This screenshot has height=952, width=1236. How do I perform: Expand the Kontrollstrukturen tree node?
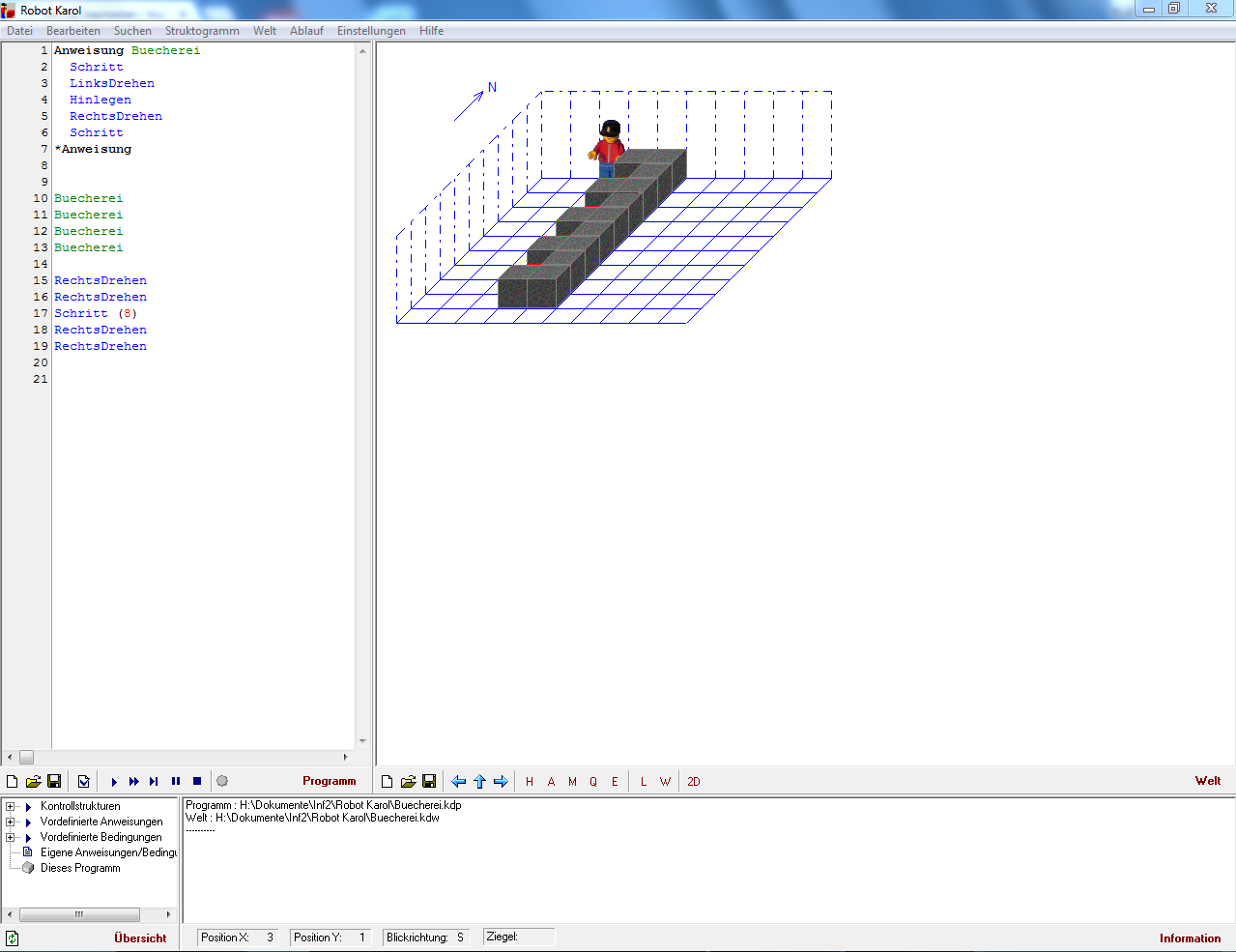click(x=11, y=806)
